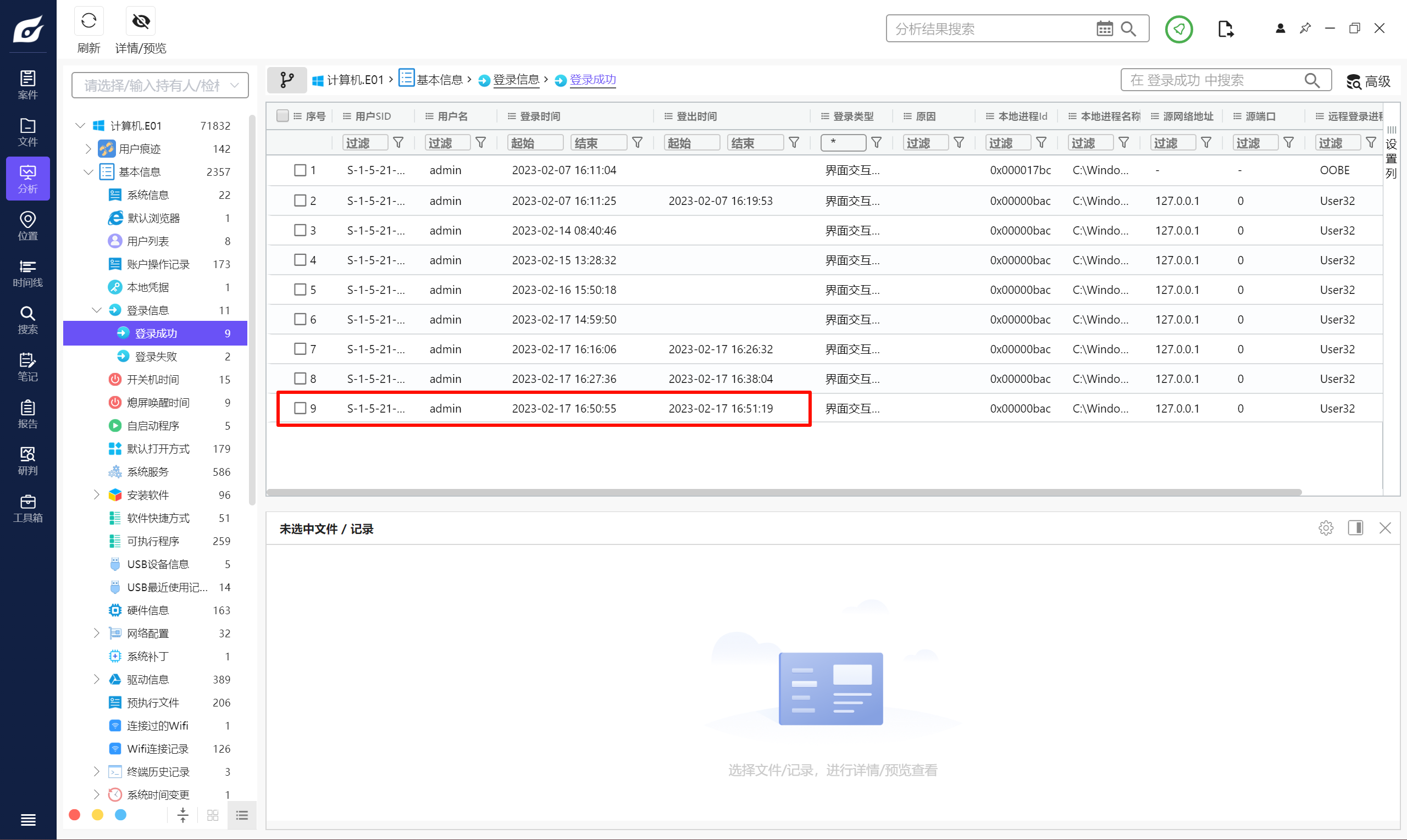
Task: Open the 笔记 notes section
Action: click(x=27, y=367)
